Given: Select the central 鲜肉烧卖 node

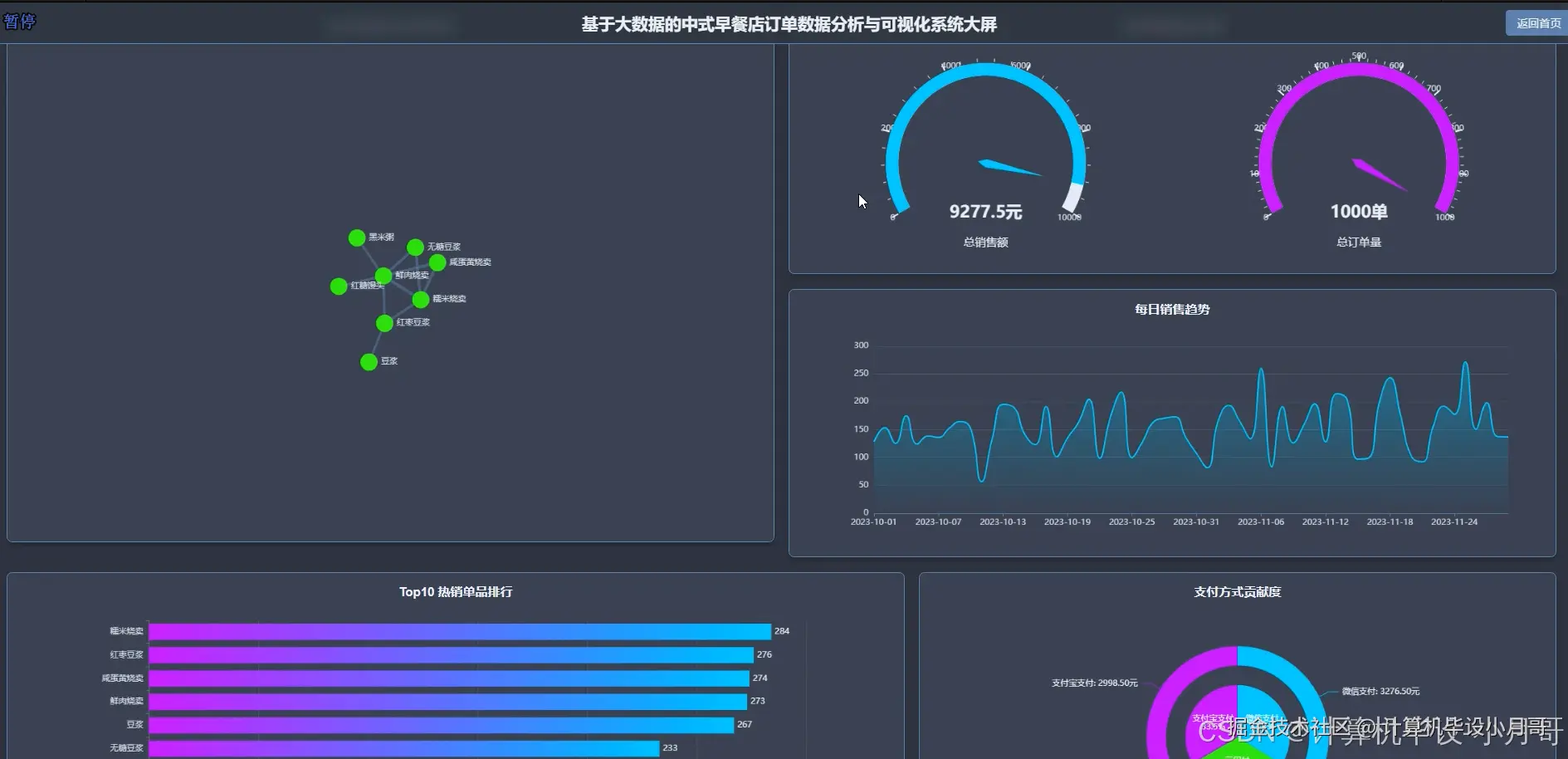Looking at the screenshot, I should 384,275.
